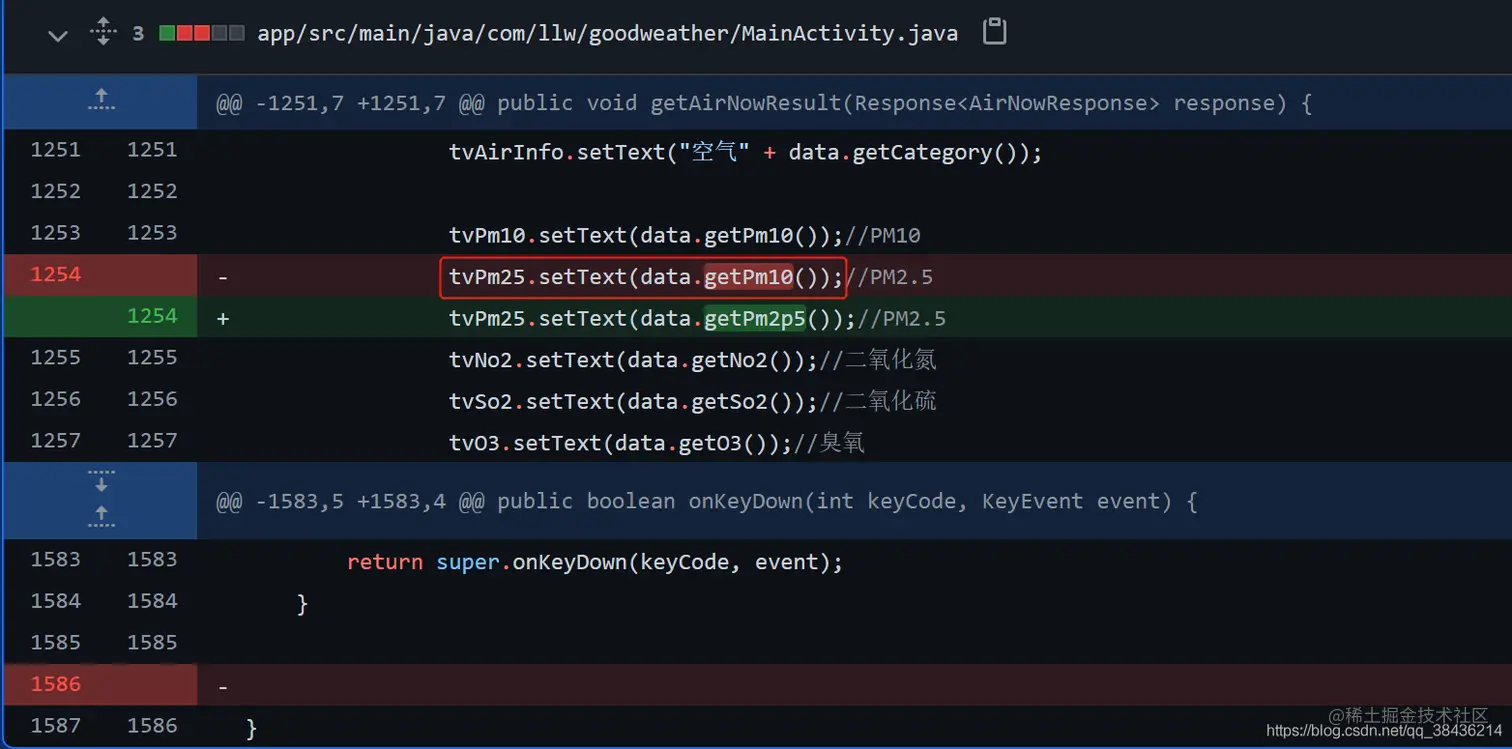The width and height of the screenshot is (1512, 749).
Task: Copy the MainActivity.java file path
Action: [x=994, y=32]
